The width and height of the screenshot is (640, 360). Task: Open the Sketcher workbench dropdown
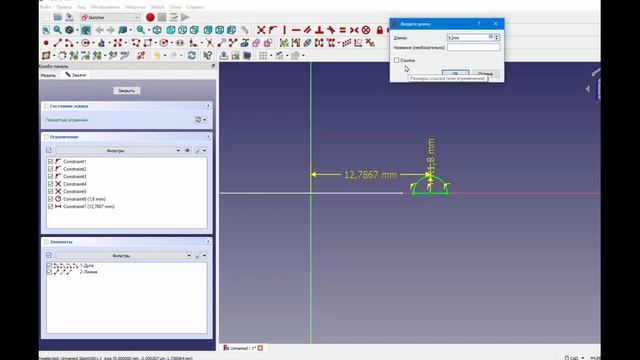(x=110, y=17)
